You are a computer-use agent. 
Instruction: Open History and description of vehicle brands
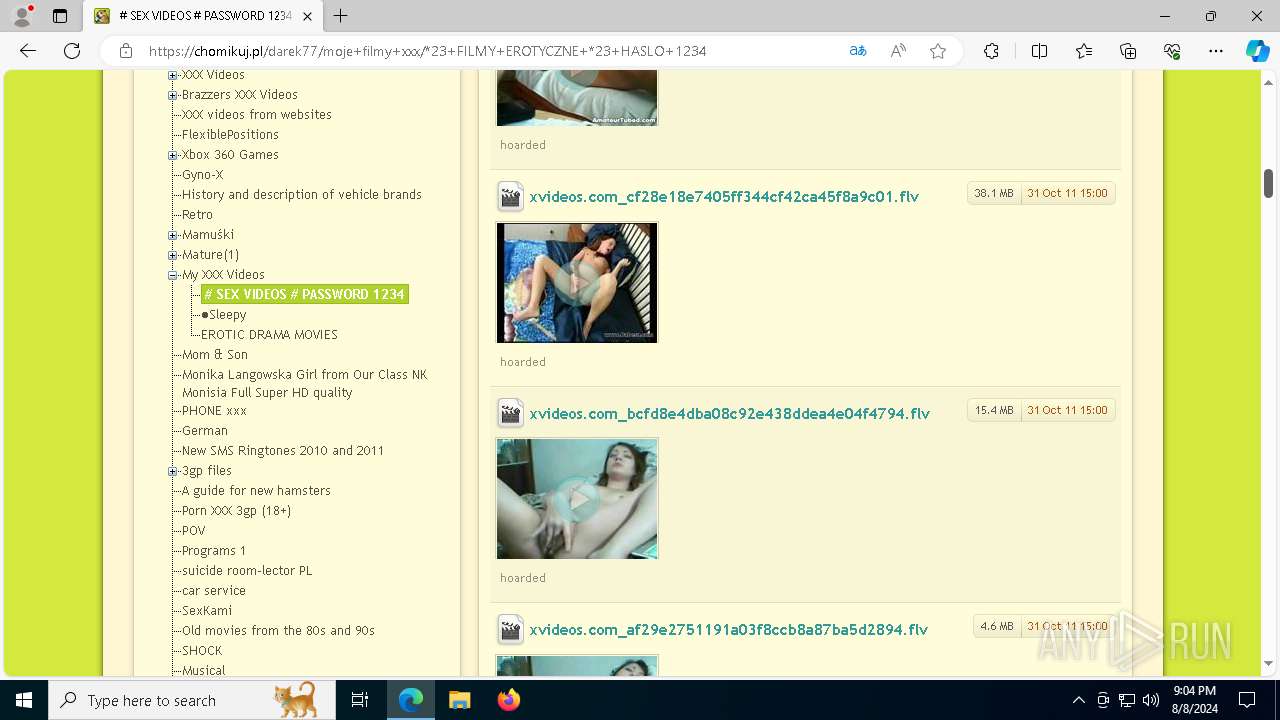tap(302, 195)
